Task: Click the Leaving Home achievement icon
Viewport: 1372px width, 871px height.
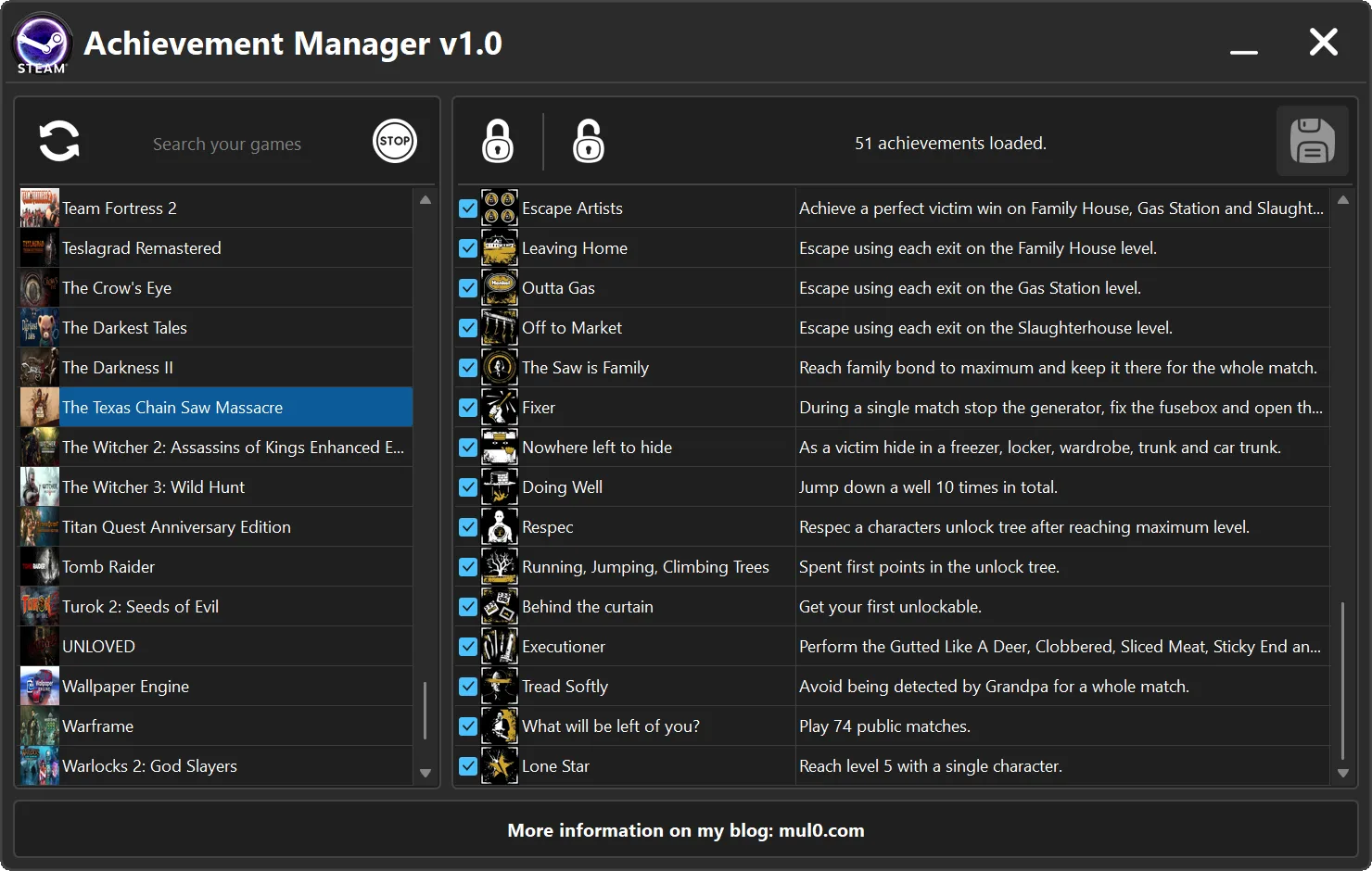Action: point(500,247)
